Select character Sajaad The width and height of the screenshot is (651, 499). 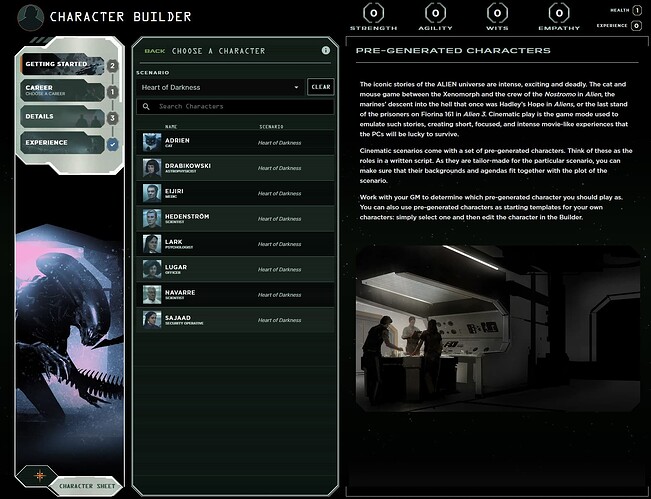tap(235, 320)
